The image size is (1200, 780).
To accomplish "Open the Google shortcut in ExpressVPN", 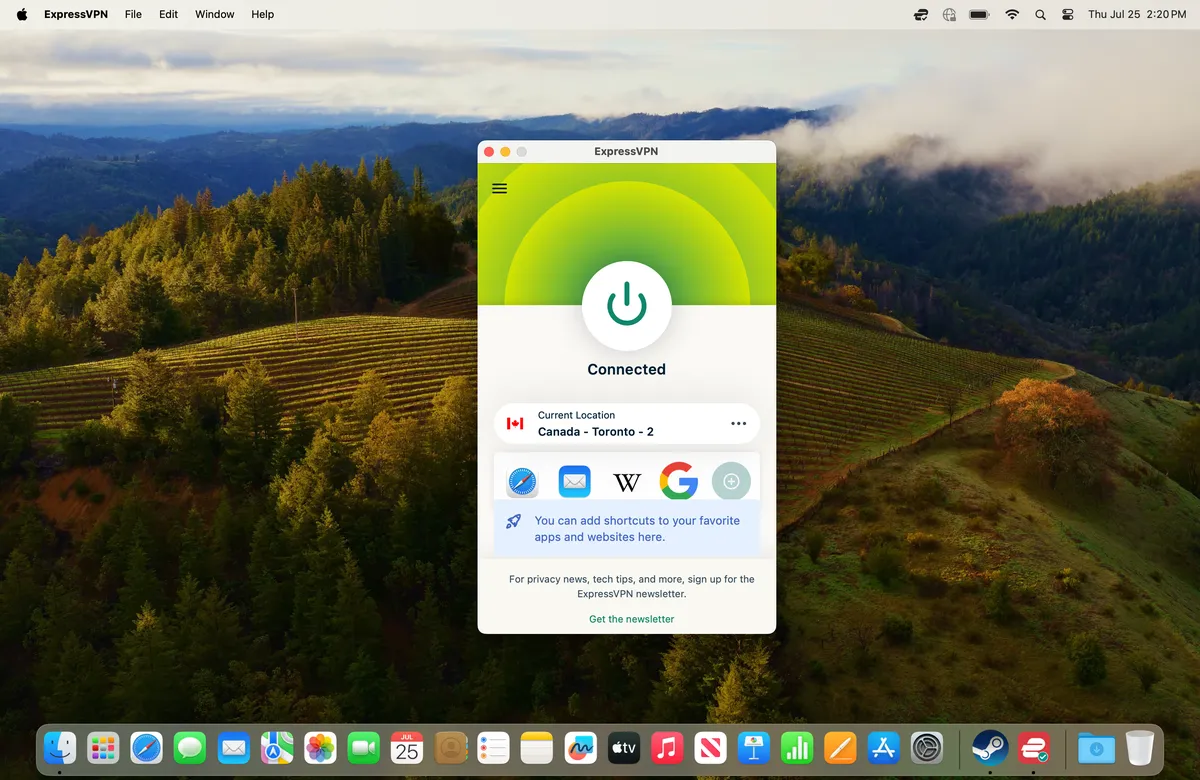I will click(679, 482).
